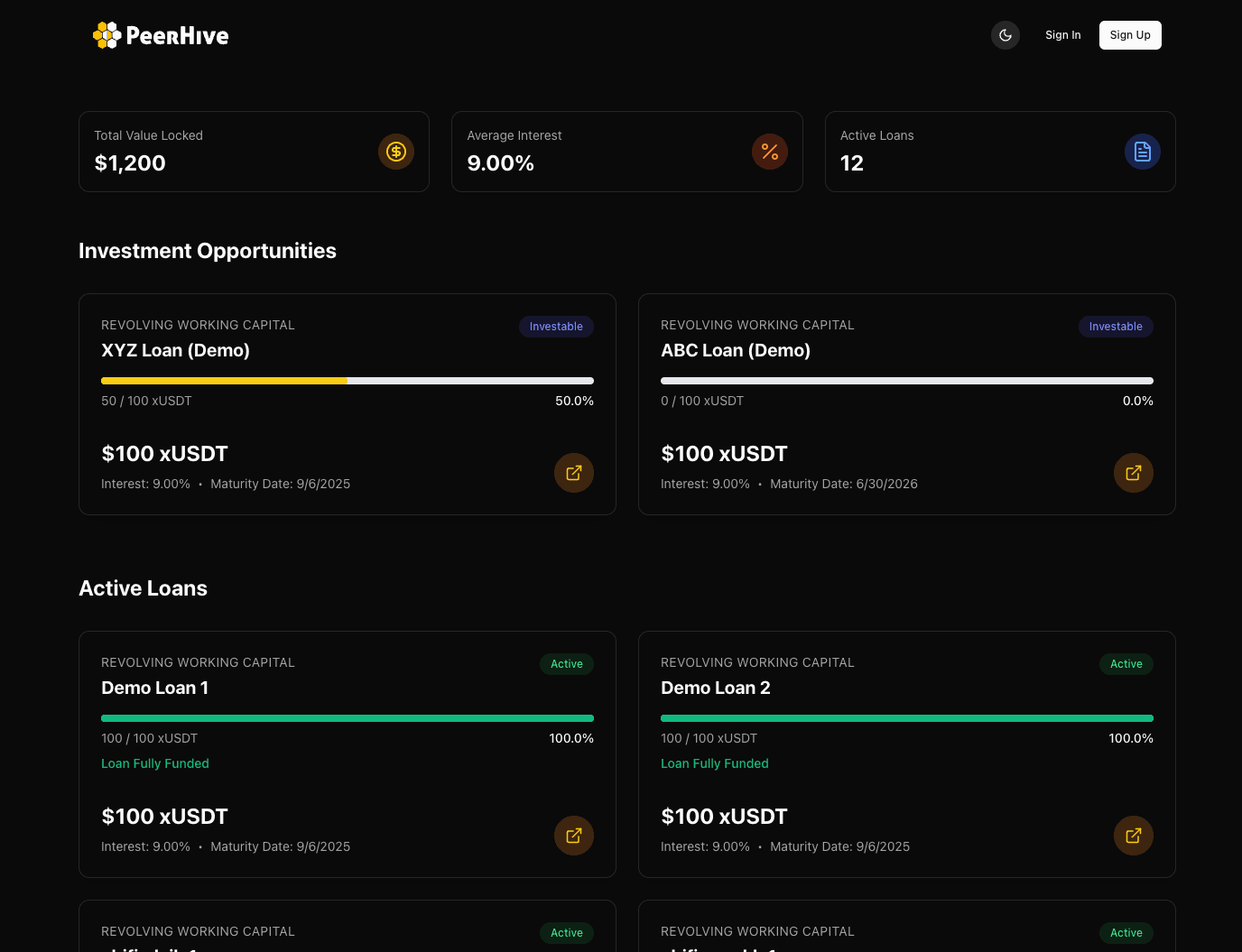This screenshot has width=1242, height=952.
Task: Open Demo Loan 1 via external link icon
Action: 574,836
